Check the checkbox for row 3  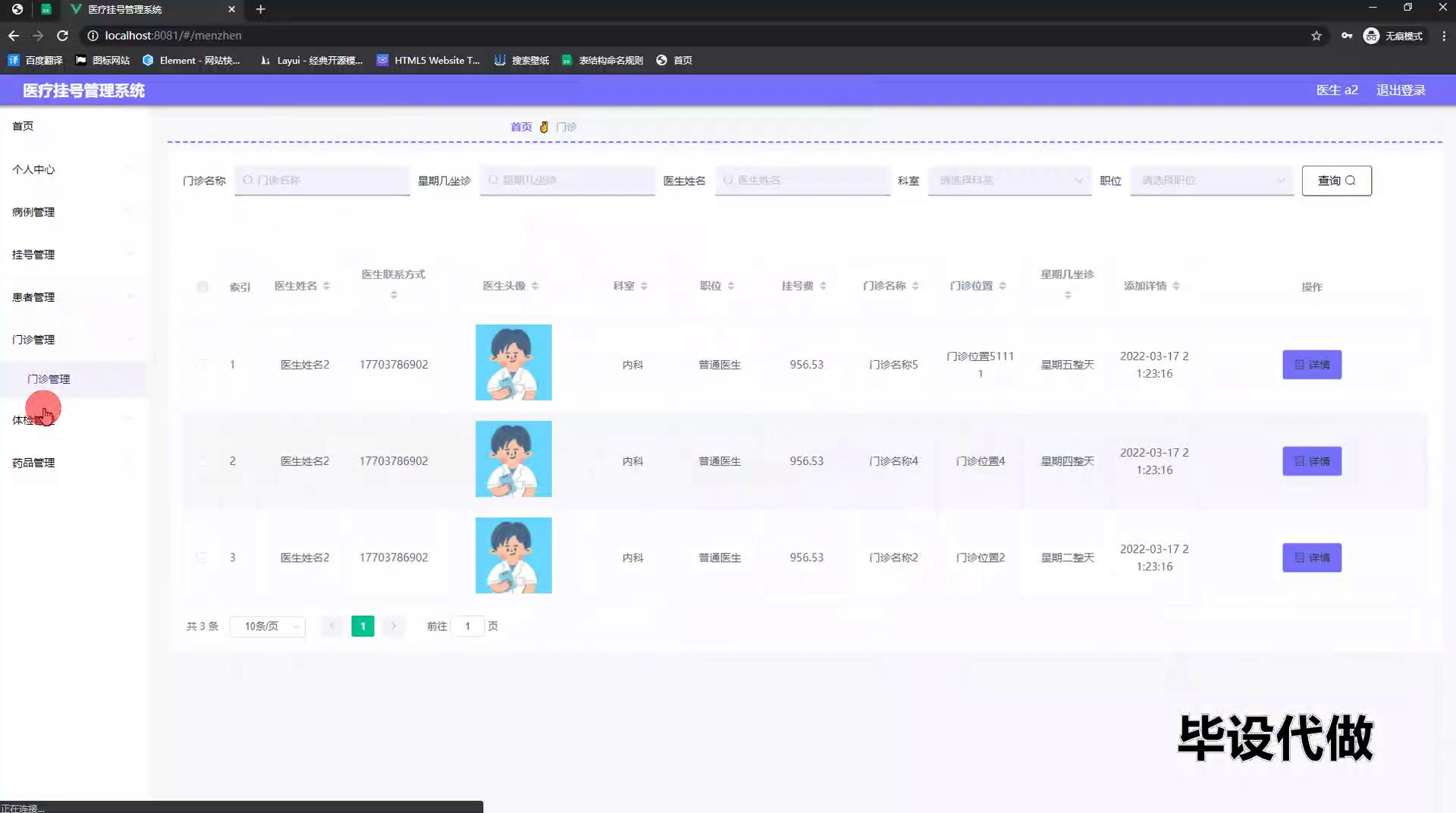click(x=202, y=557)
